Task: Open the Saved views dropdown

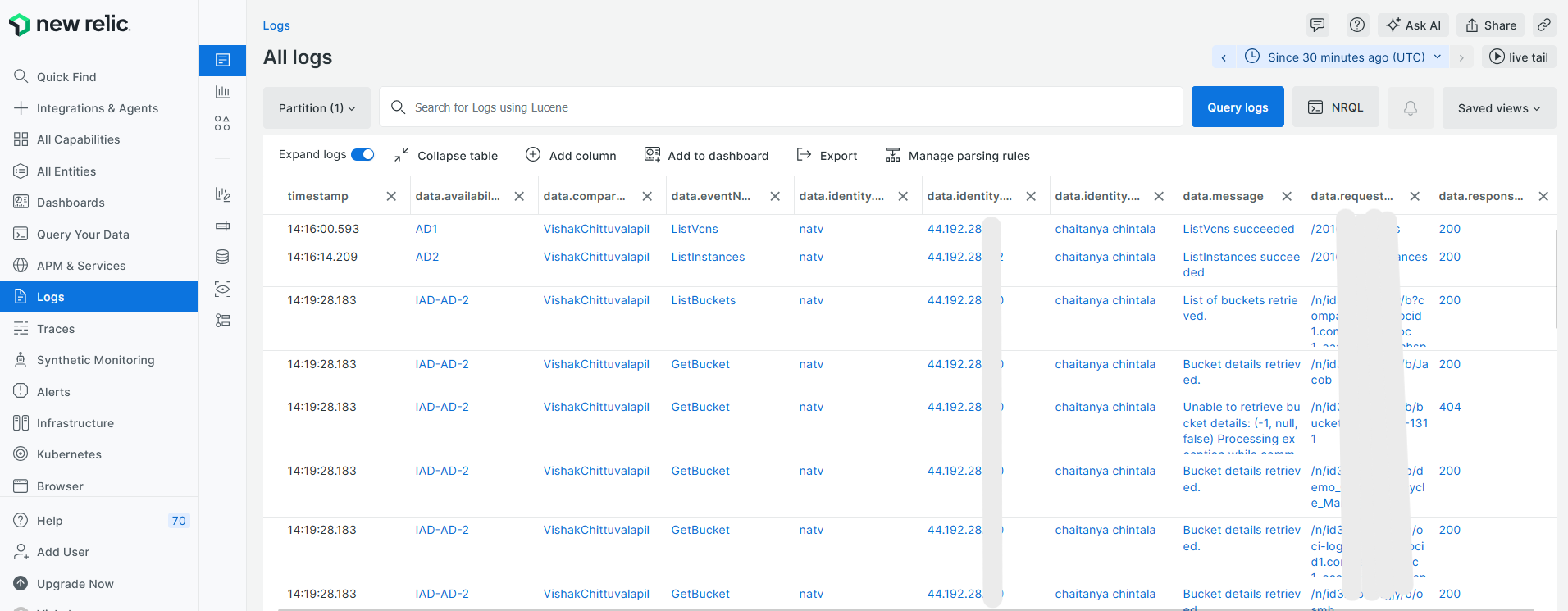Action: [1499, 107]
